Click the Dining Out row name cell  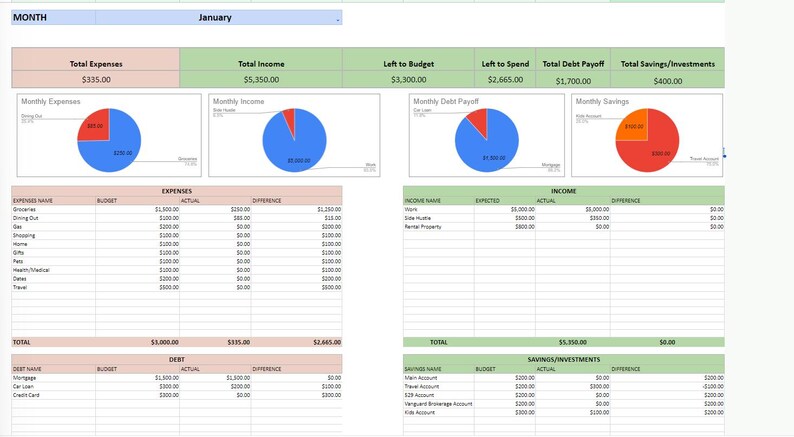[x=53, y=218]
